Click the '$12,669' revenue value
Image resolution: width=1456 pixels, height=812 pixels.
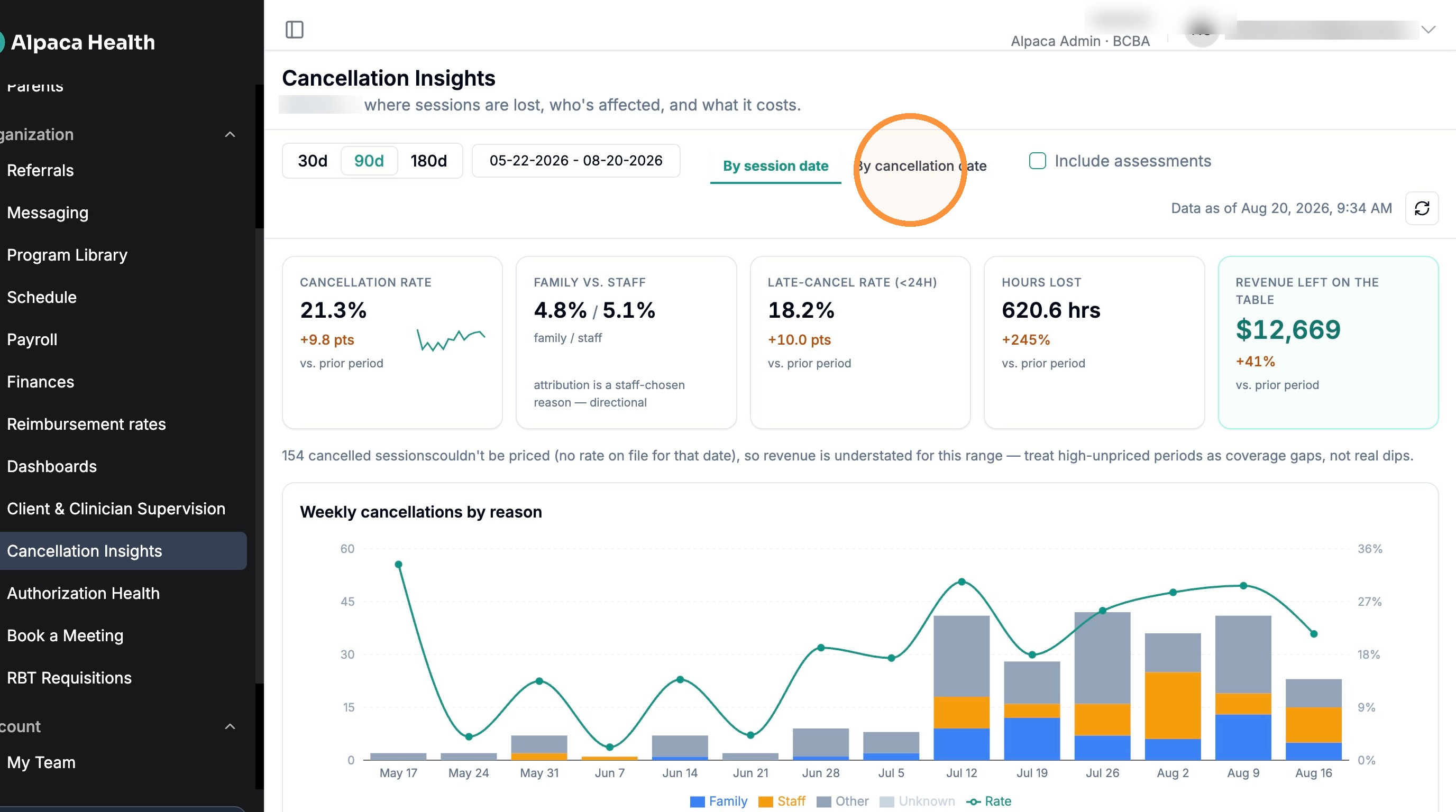(1288, 330)
